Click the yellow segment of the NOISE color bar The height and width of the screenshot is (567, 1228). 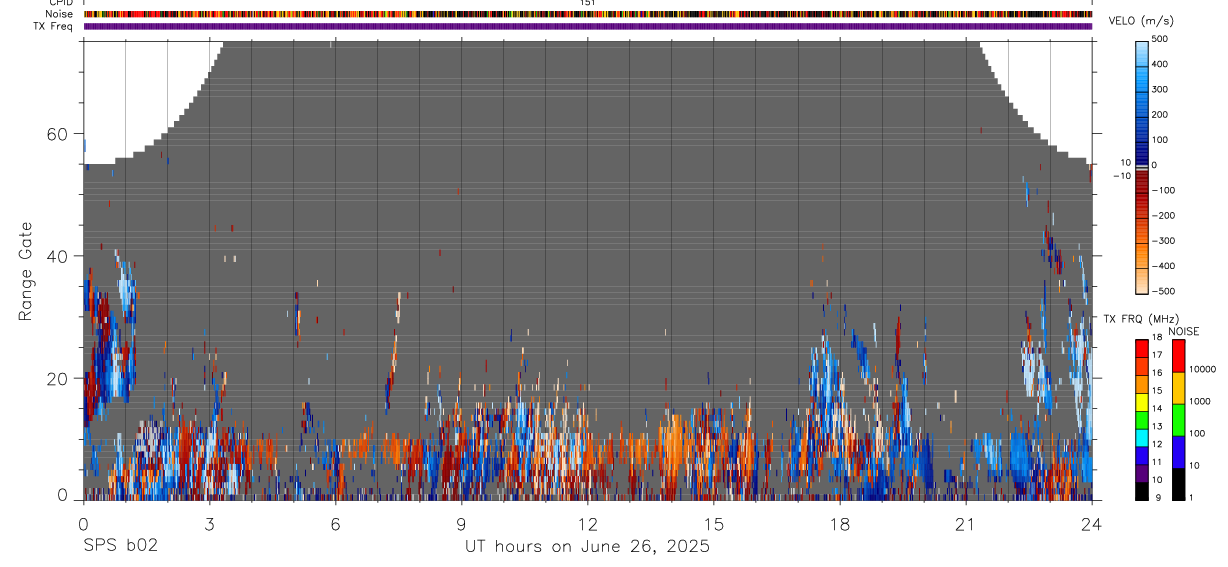click(x=1178, y=388)
